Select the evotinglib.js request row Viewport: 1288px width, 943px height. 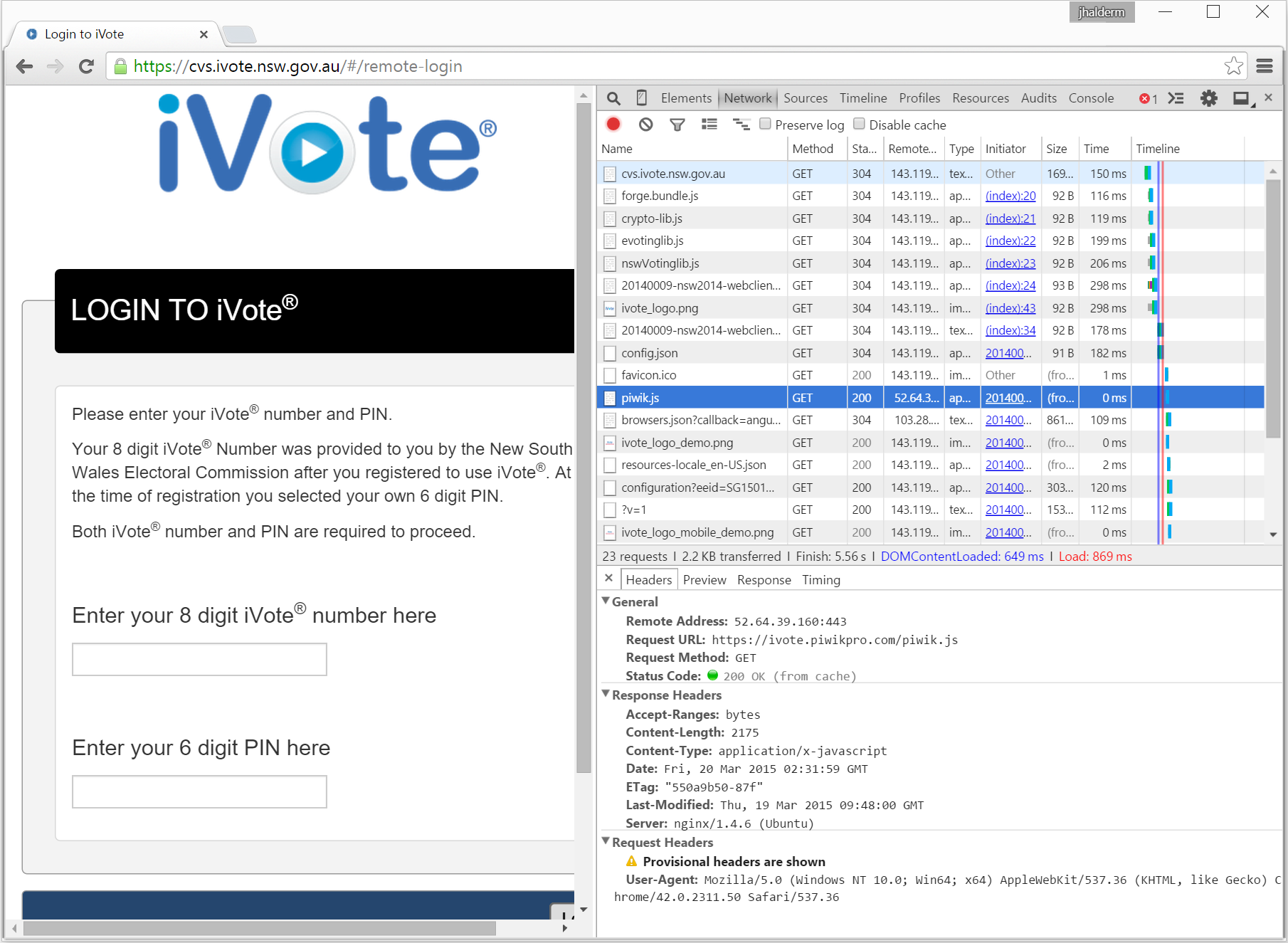[x=931, y=241]
